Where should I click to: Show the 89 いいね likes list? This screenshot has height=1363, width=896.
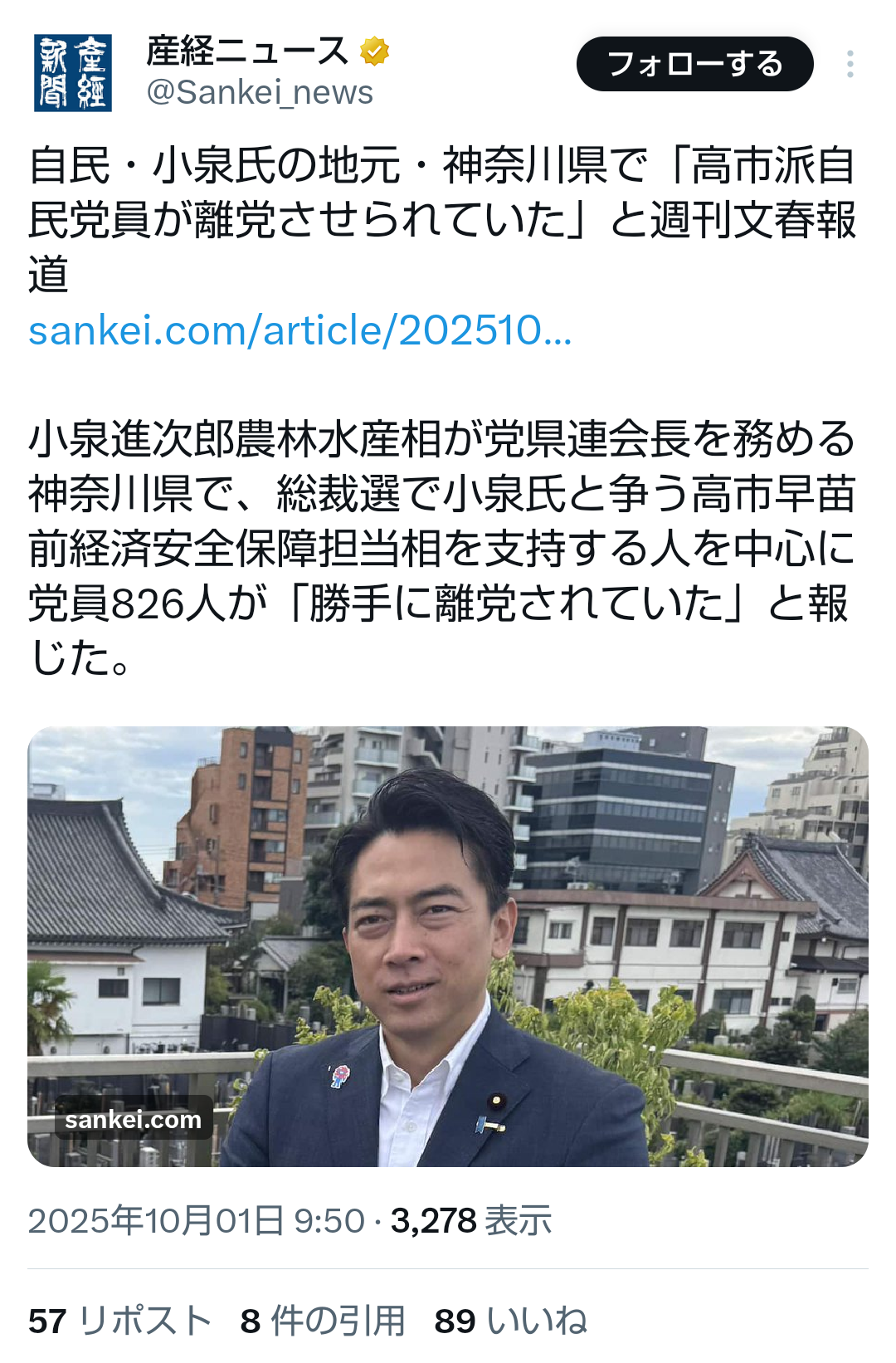point(511,1321)
